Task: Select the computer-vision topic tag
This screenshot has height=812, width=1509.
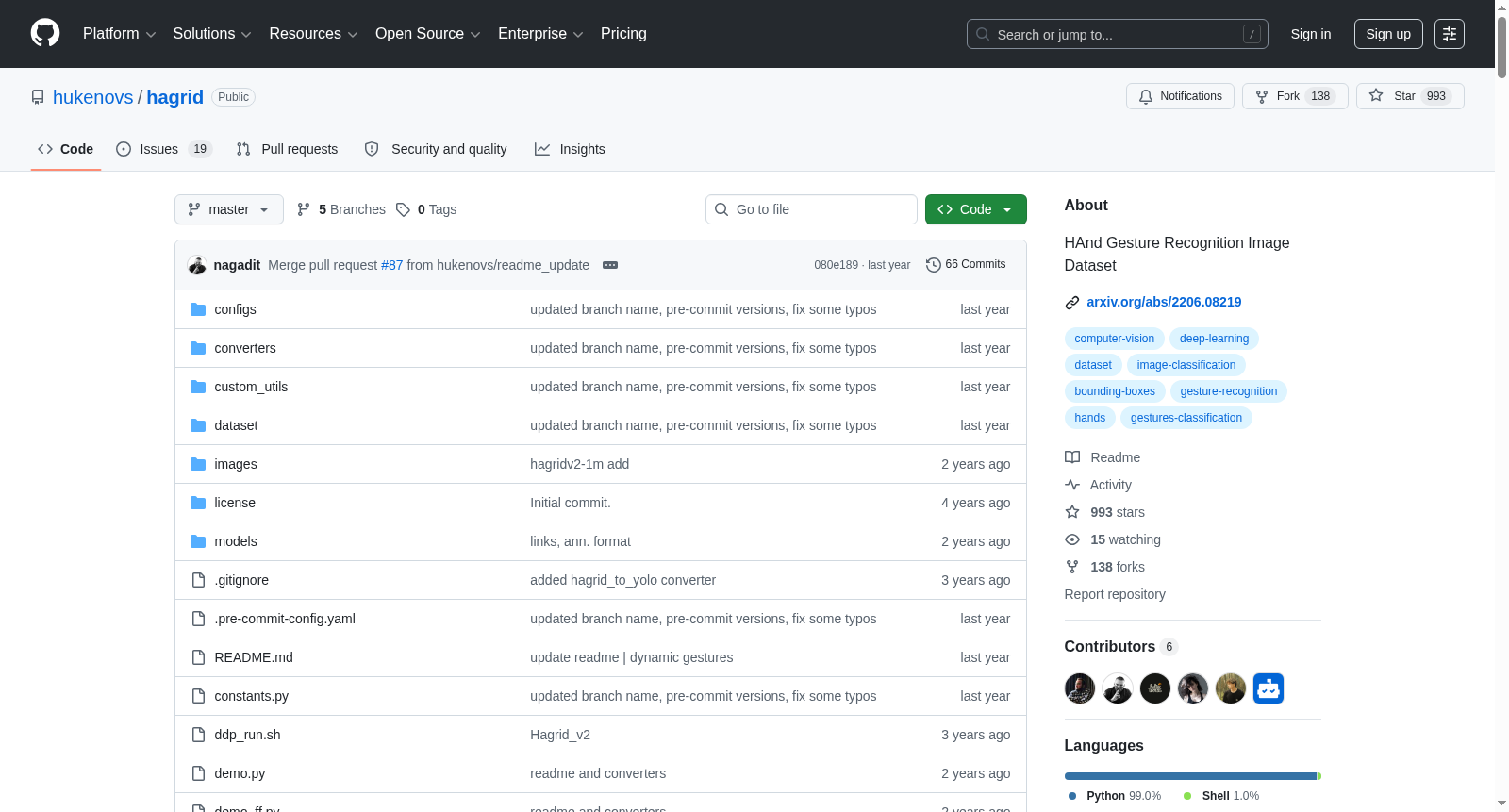Action: click(x=1115, y=339)
